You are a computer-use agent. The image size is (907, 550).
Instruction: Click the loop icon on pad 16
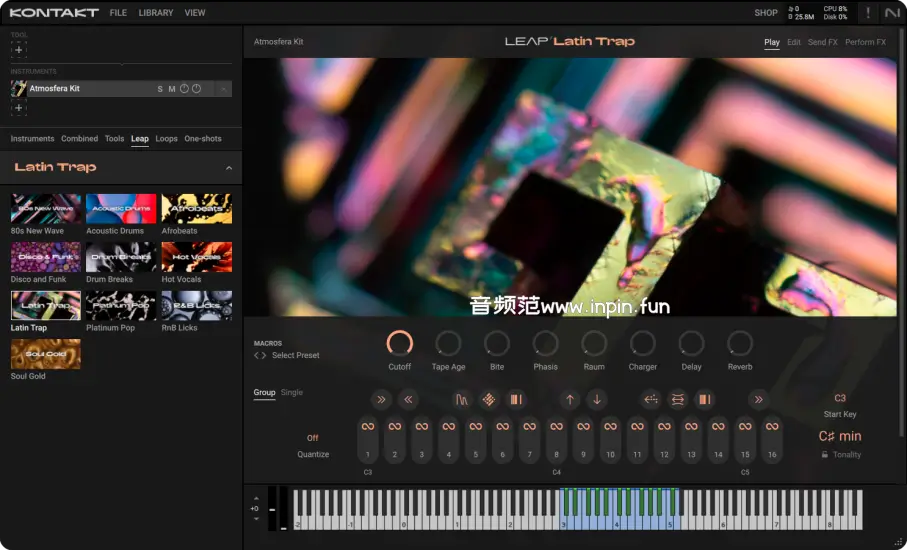(772, 427)
